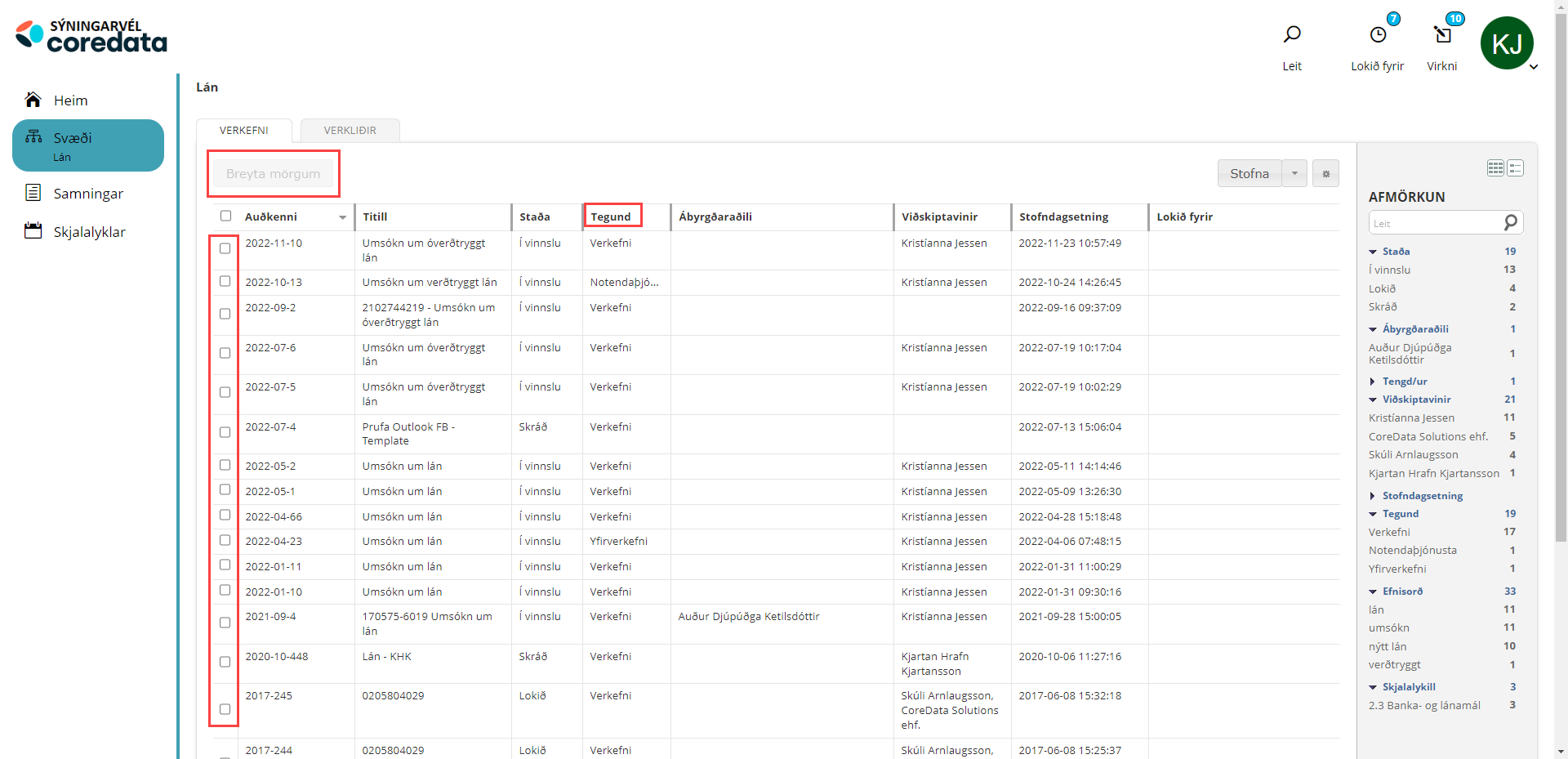Open Samningar document icon in sidebar
This screenshot has height=759, width=1568.
(x=33, y=193)
